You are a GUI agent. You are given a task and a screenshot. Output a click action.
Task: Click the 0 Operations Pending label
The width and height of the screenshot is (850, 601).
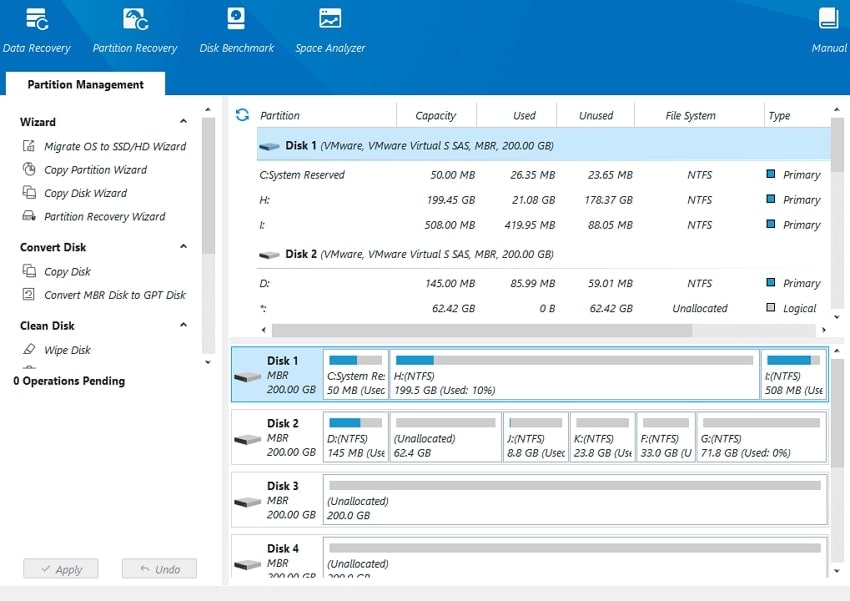coord(69,381)
